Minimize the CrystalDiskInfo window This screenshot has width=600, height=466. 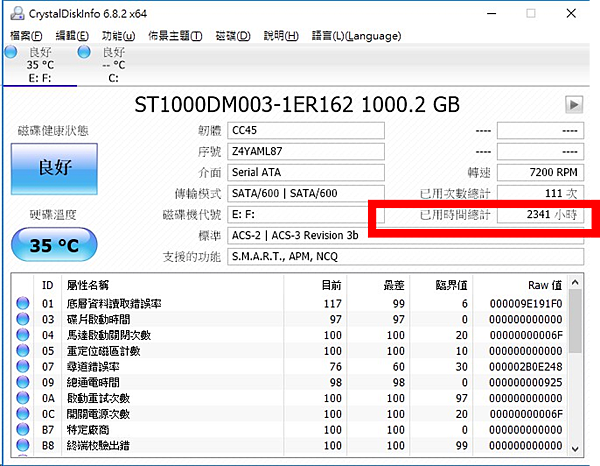click(x=492, y=13)
